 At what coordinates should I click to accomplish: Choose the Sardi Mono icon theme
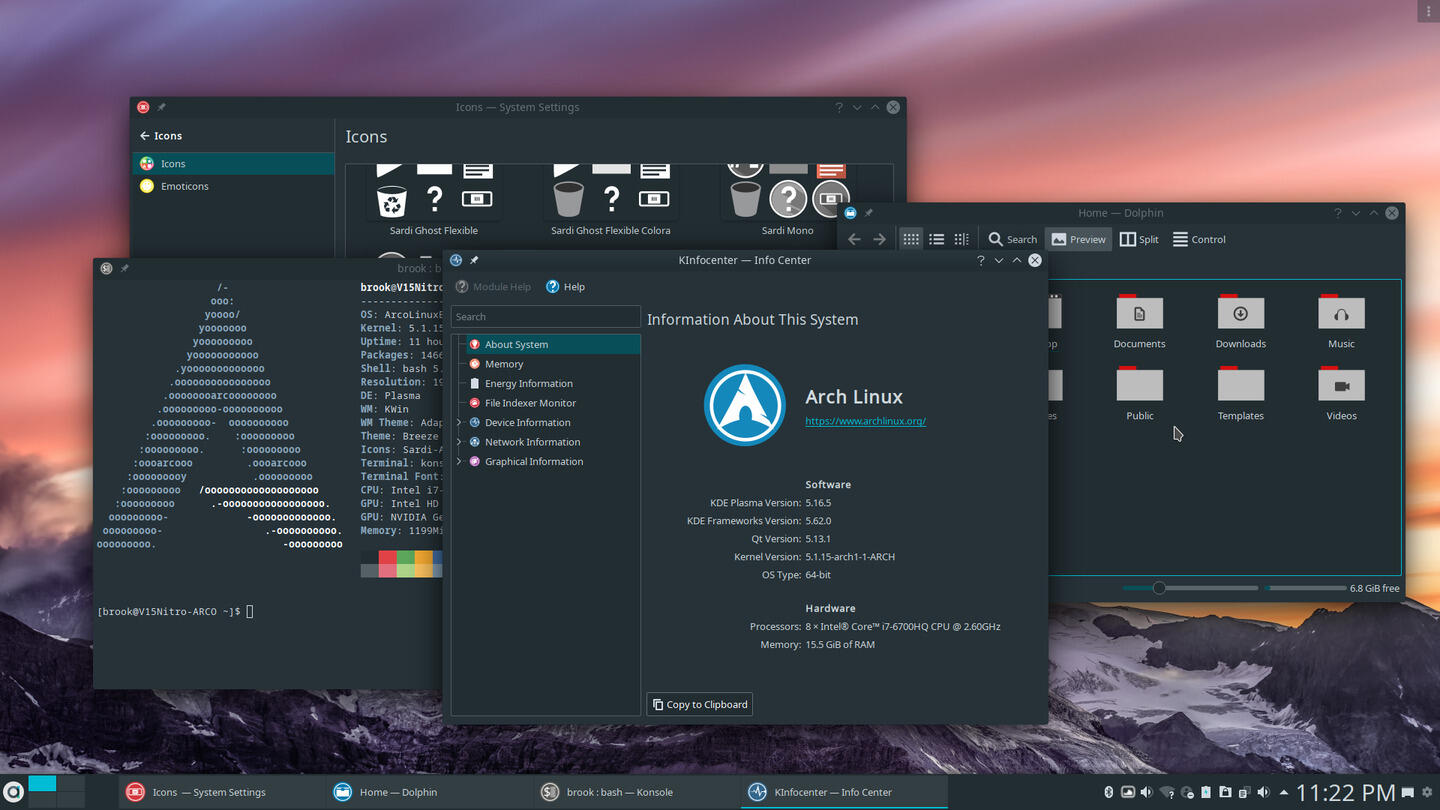[x=787, y=200]
